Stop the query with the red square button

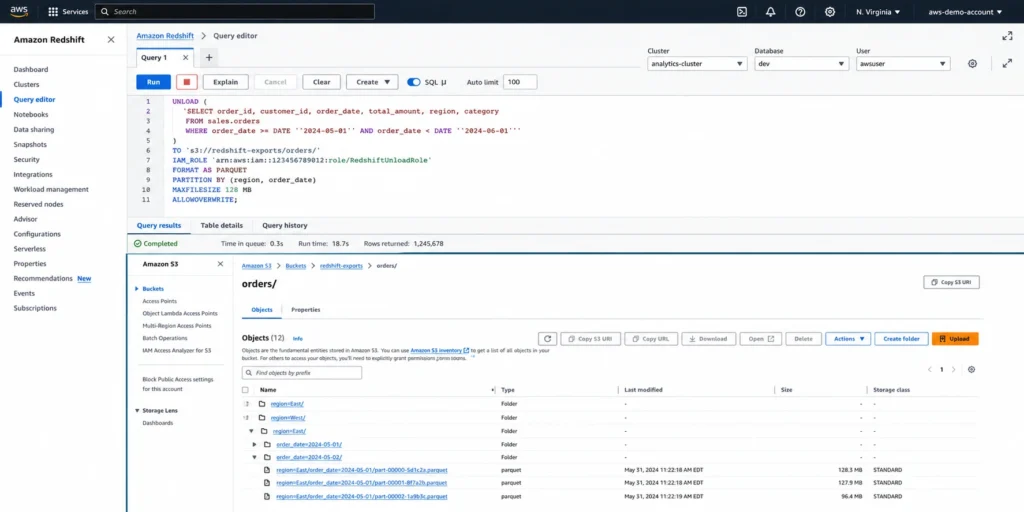(x=187, y=82)
